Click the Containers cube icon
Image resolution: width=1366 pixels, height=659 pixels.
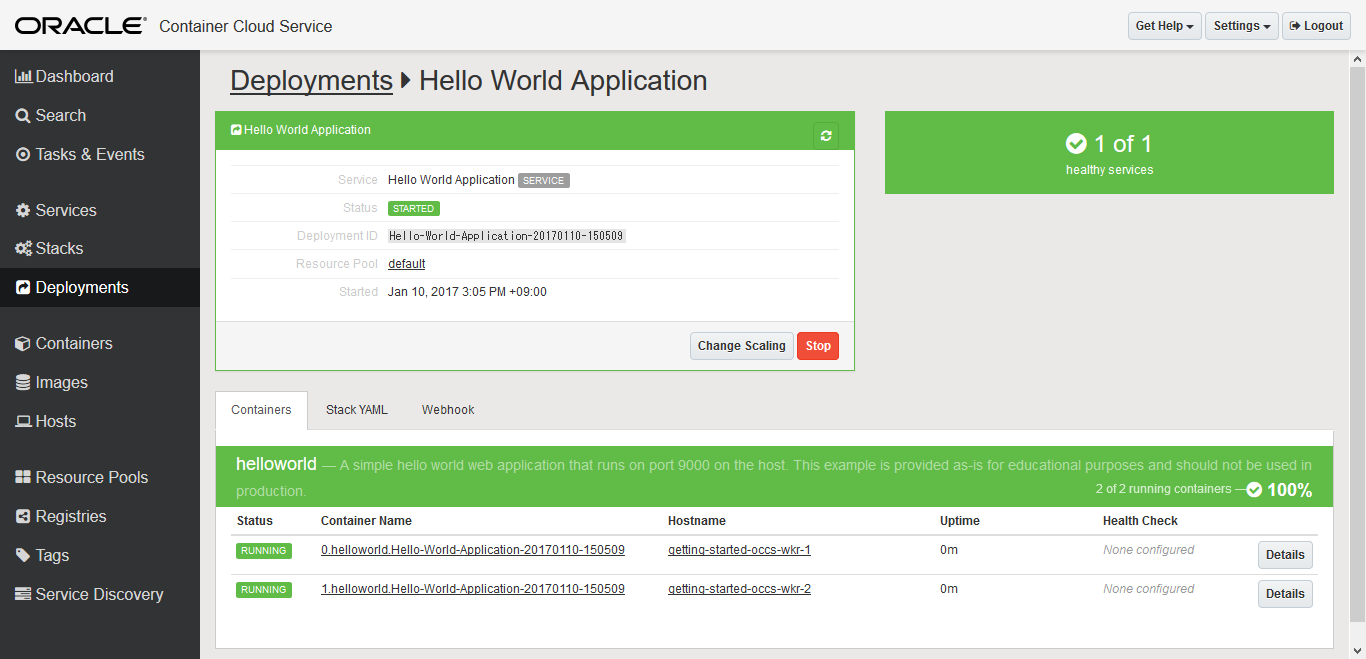pyautogui.click(x=23, y=344)
